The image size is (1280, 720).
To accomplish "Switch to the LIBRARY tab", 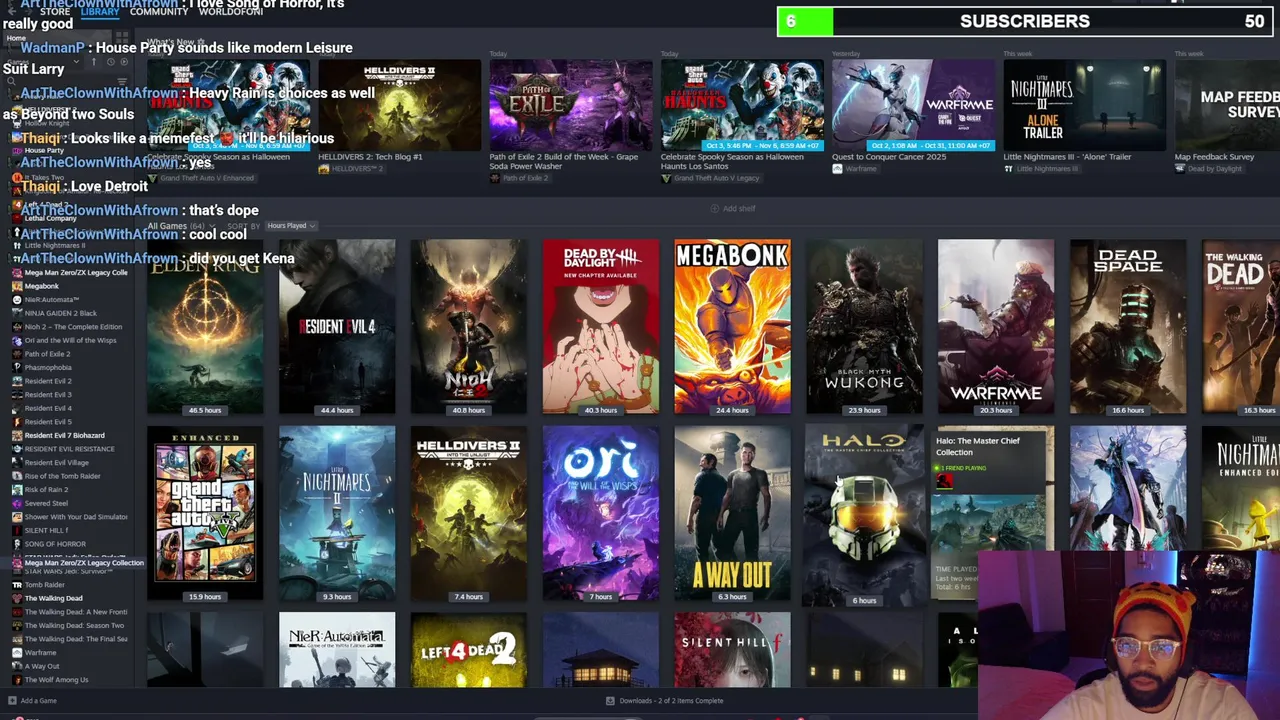I will pos(100,11).
